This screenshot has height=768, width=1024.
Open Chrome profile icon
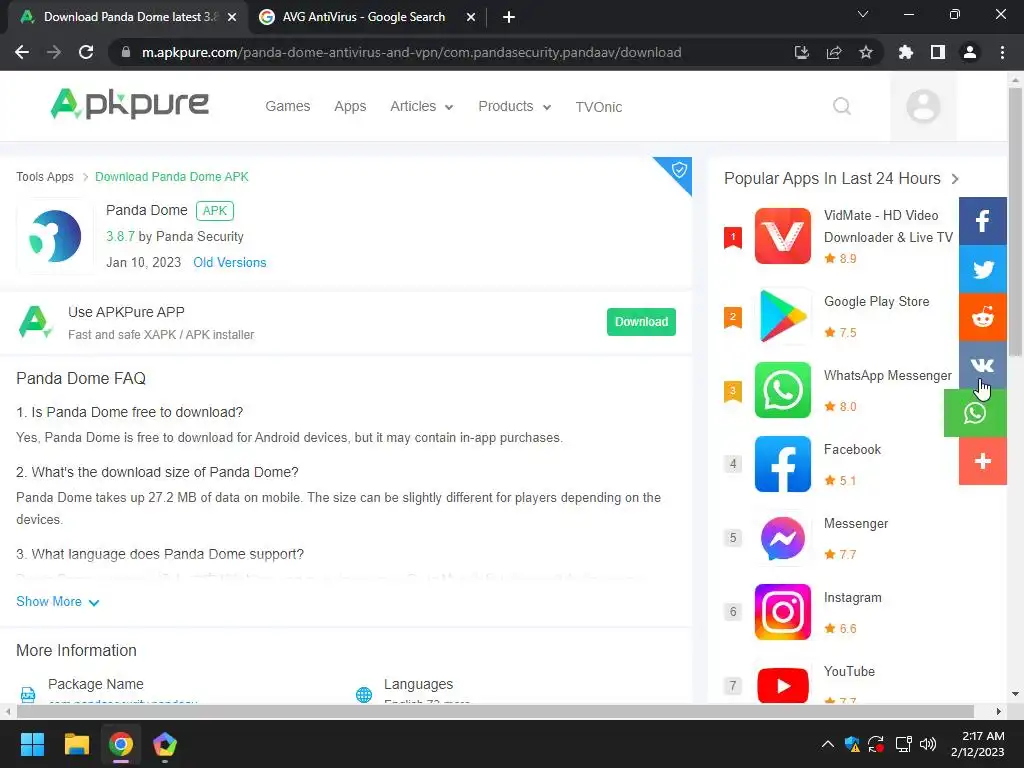(970, 52)
